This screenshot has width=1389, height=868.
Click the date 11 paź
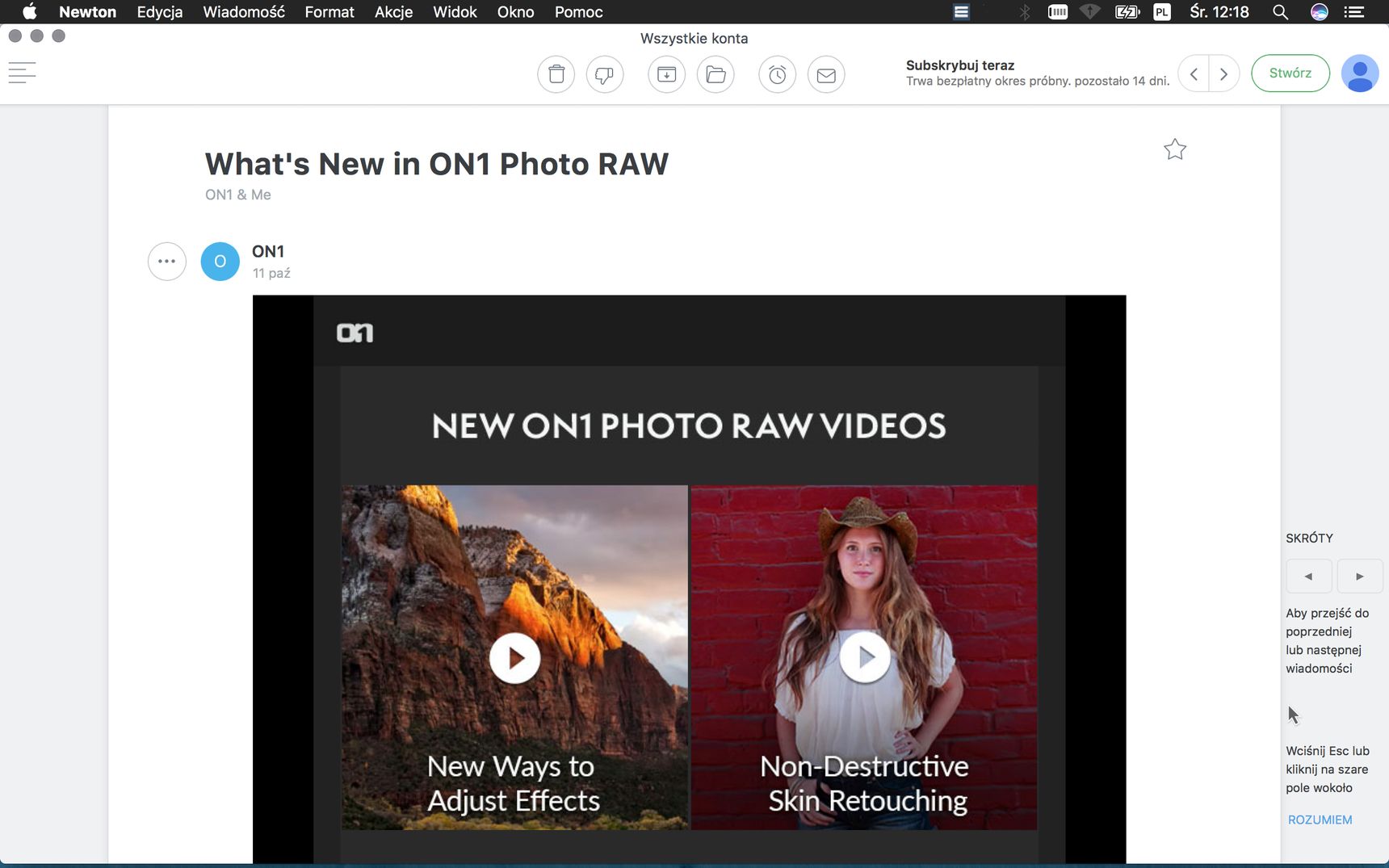point(271,273)
